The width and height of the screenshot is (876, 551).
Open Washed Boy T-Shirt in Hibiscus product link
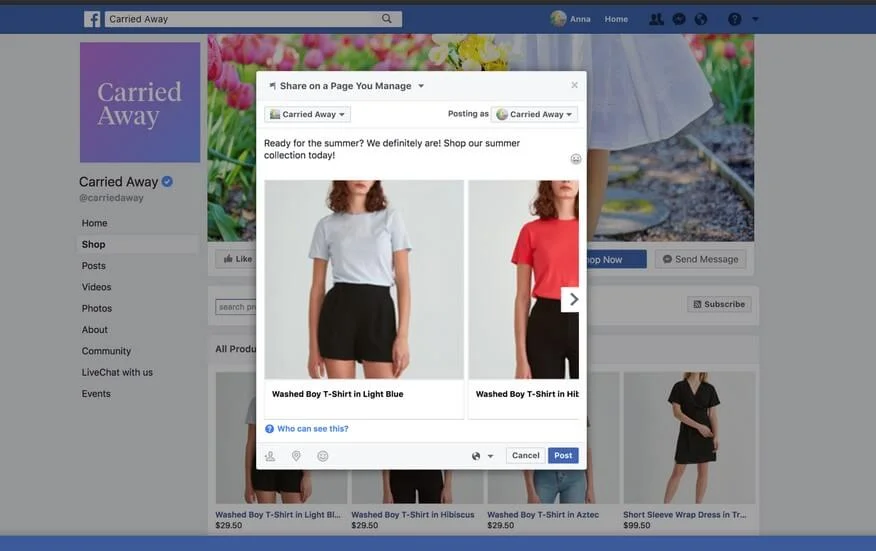412,515
